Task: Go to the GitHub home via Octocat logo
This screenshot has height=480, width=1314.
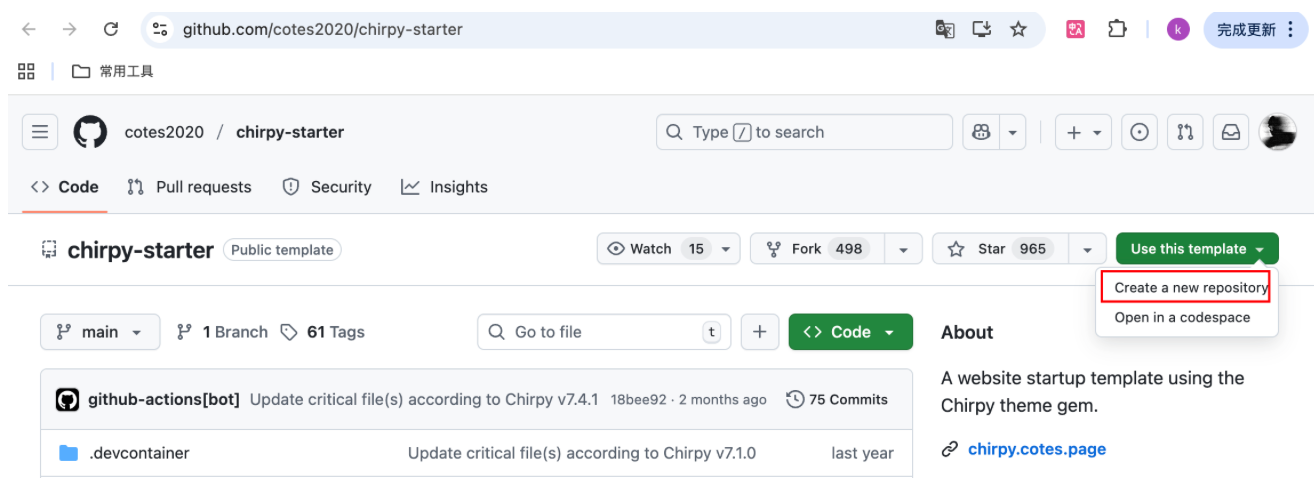Action: 90,132
